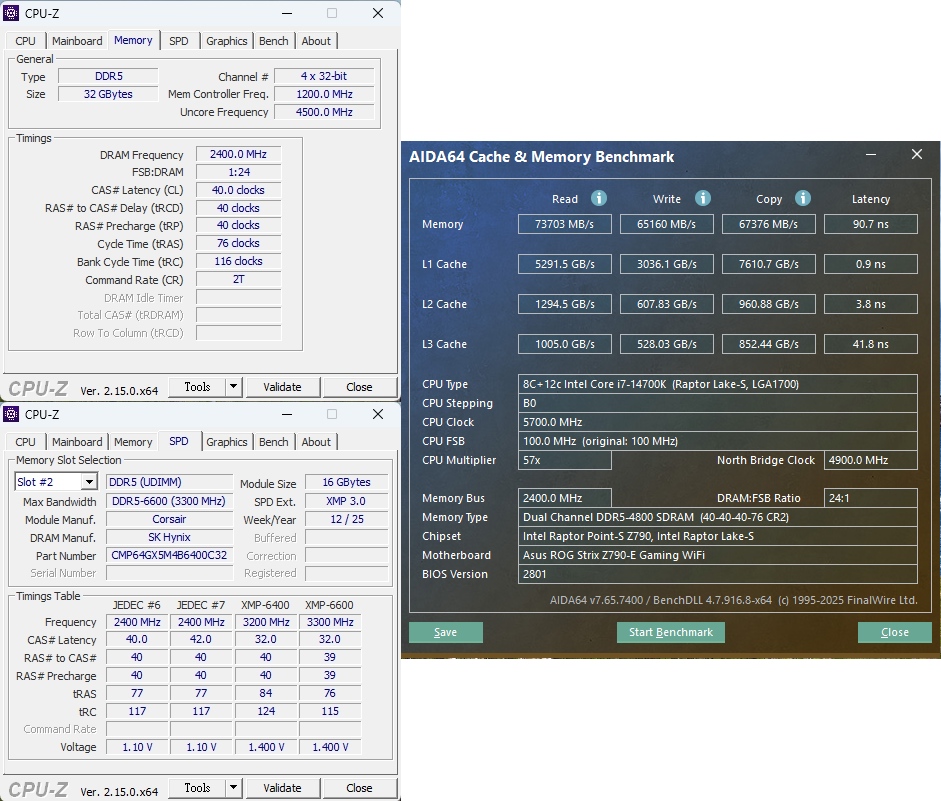Click the L1 Cache Read 5291.5 GB/s field
Image resolution: width=941 pixels, height=801 pixels.
(x=564, y=264)
